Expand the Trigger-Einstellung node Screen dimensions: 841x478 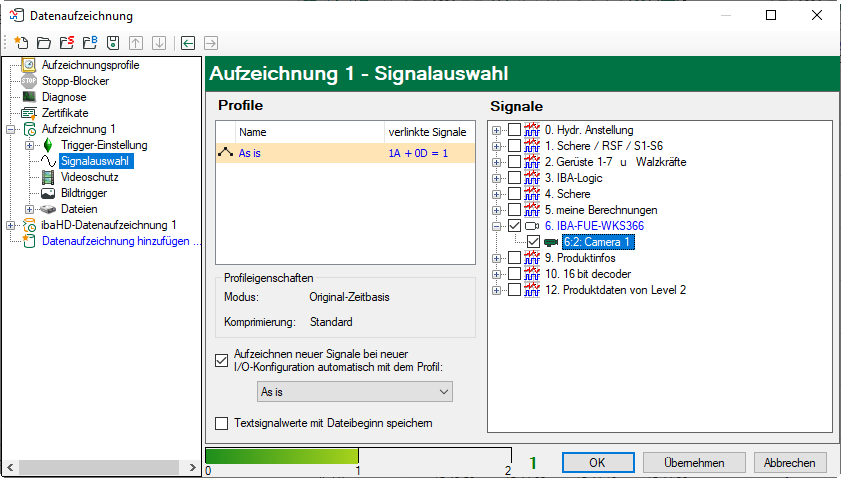point(29,145)
